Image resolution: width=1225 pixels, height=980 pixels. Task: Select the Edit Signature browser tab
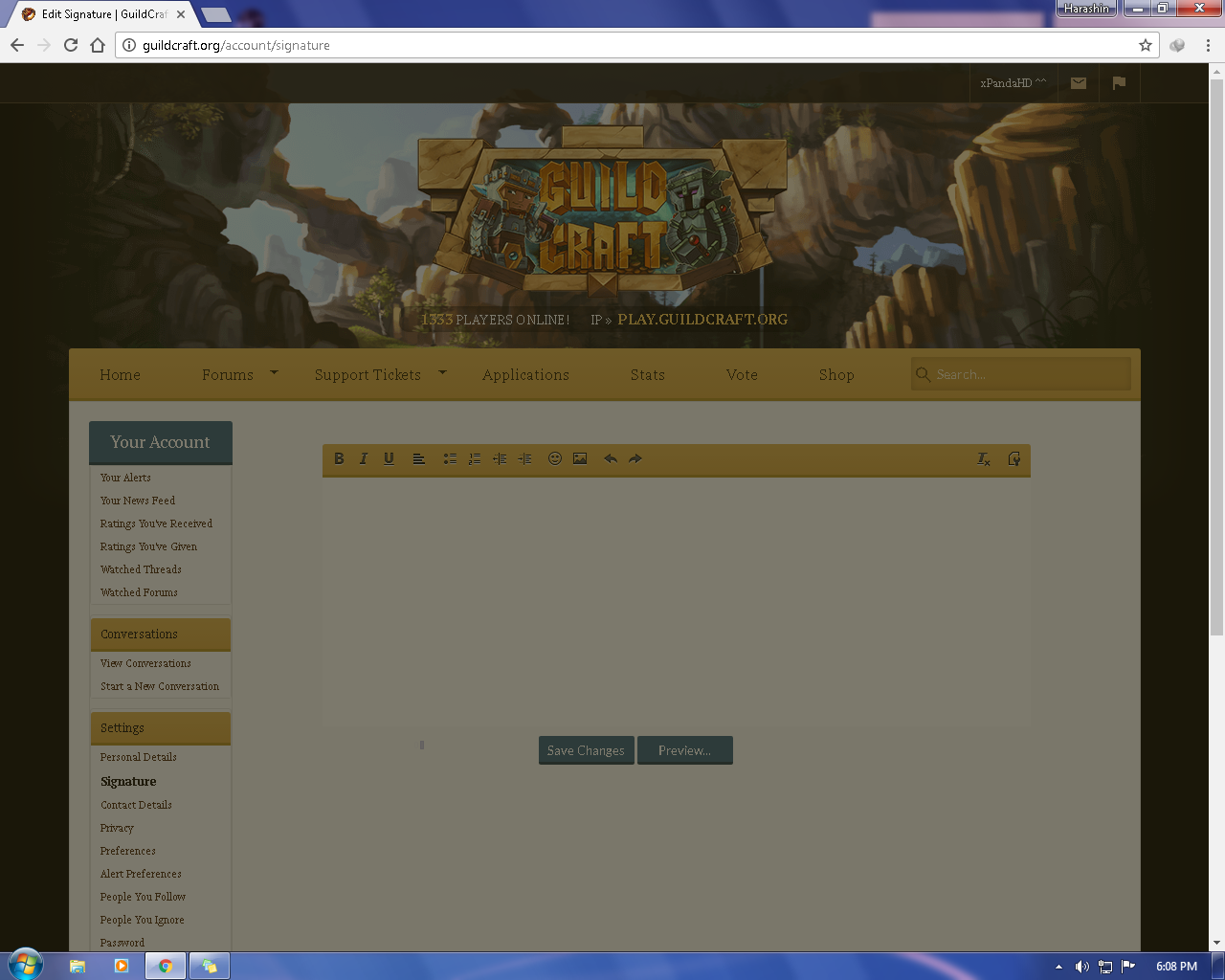(103, 14)
